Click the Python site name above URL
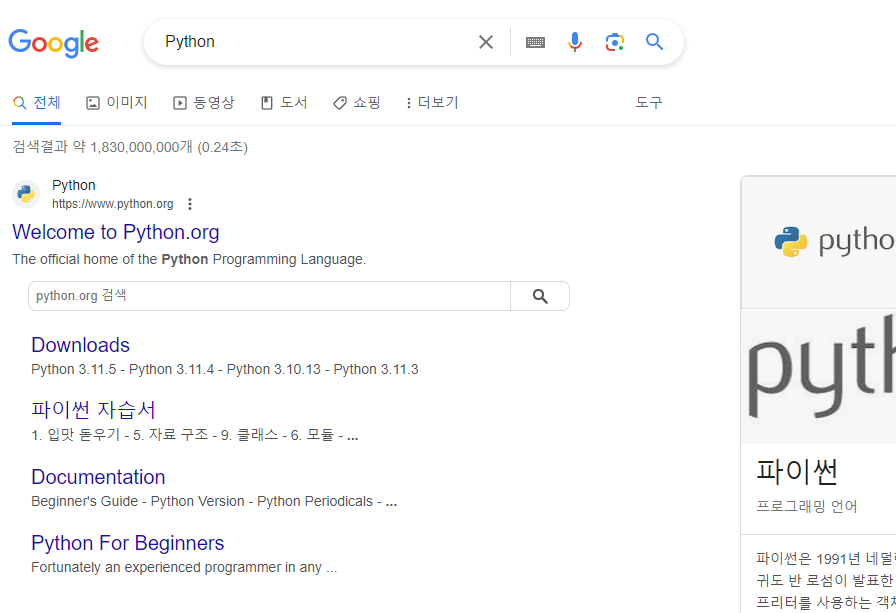The width and height of the screenshot is (896, 613). click(74, 185)
